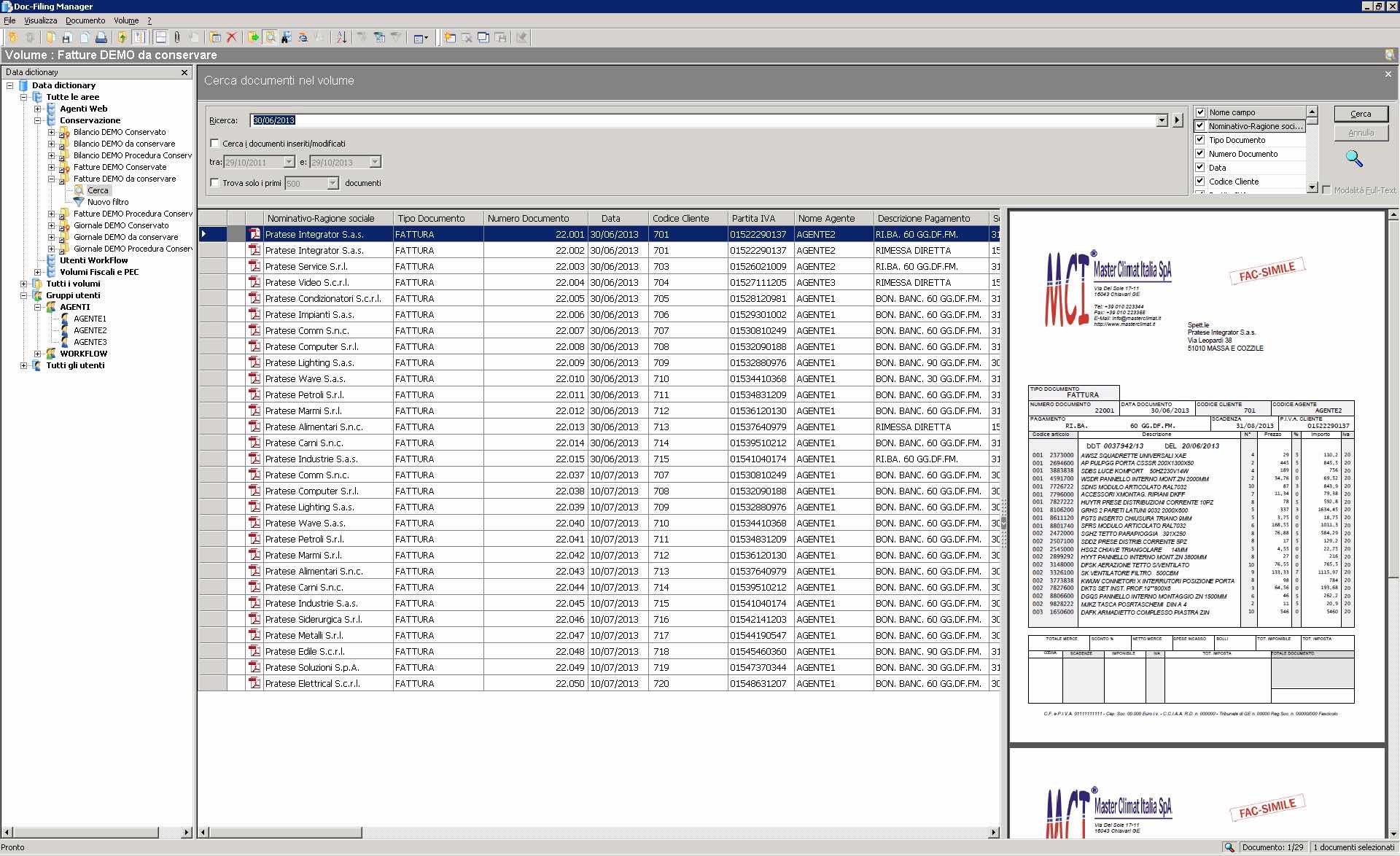Select AGENTE2 user in the tree
1400x856 pixels.
click(x=90, y=330)
